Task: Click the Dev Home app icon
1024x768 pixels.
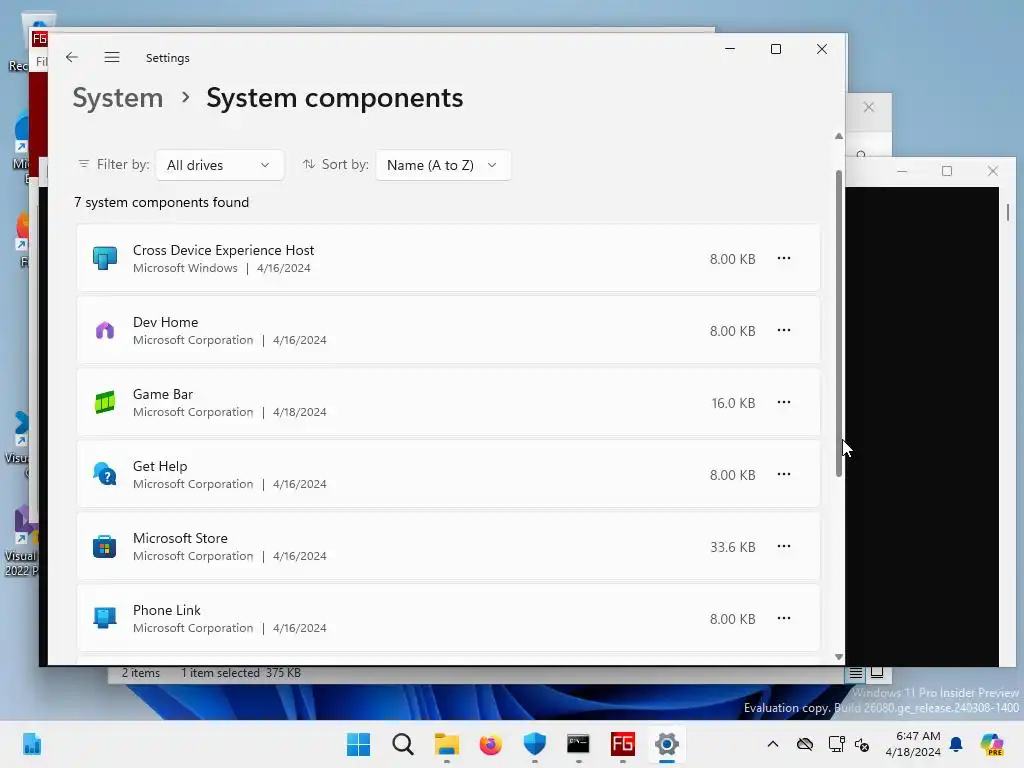Action: pos(104,330)
